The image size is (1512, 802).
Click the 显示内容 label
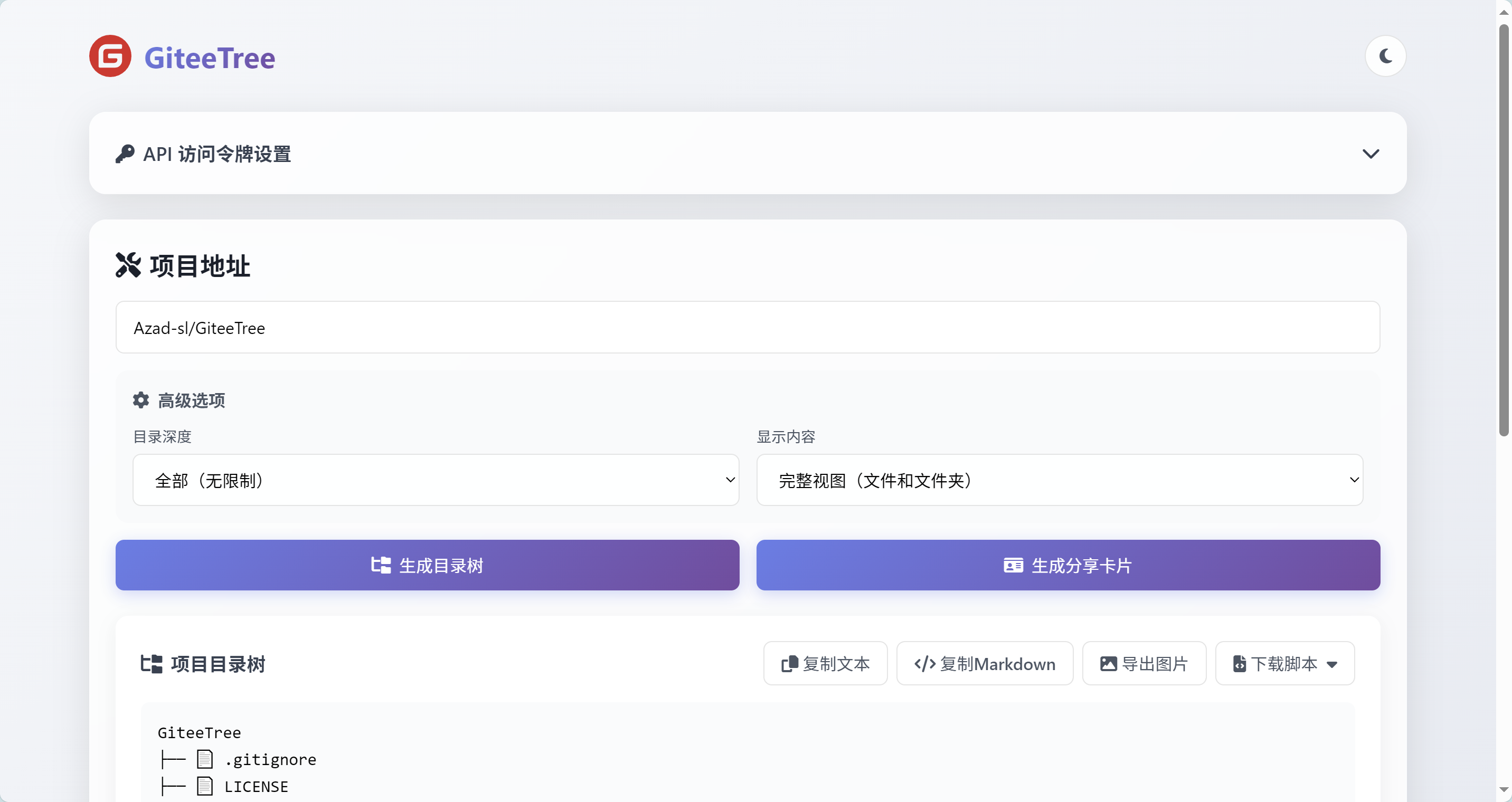[786, 436]
